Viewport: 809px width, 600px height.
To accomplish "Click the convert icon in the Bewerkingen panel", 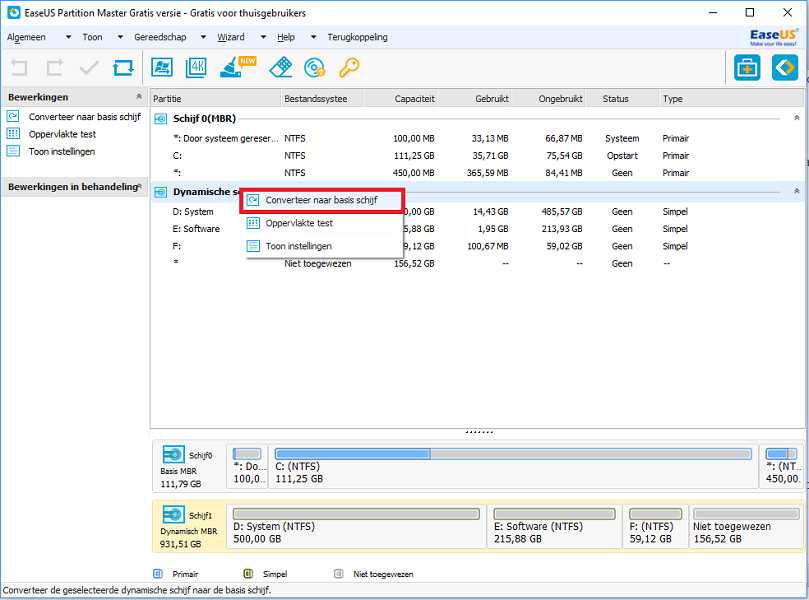I will pos(13,116).
